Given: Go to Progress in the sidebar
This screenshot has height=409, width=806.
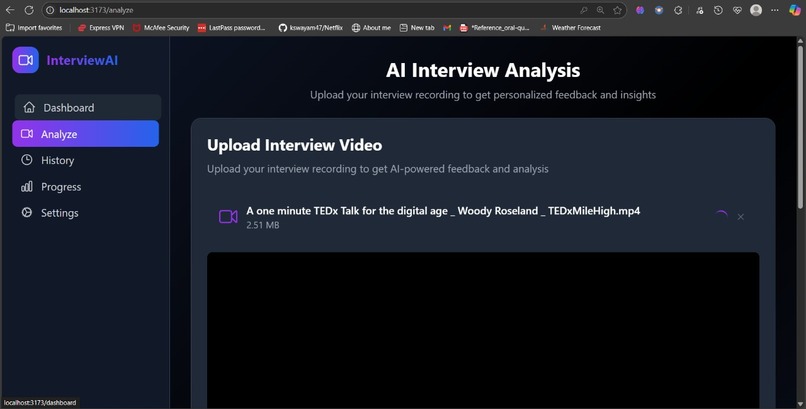Looking at the screenshot, I should [85, 187].
